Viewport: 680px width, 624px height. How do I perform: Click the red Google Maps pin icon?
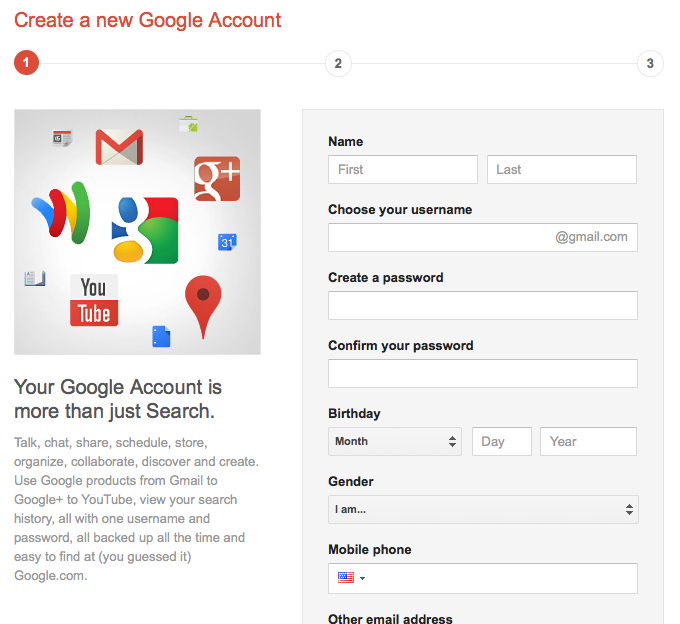point(203,306)
